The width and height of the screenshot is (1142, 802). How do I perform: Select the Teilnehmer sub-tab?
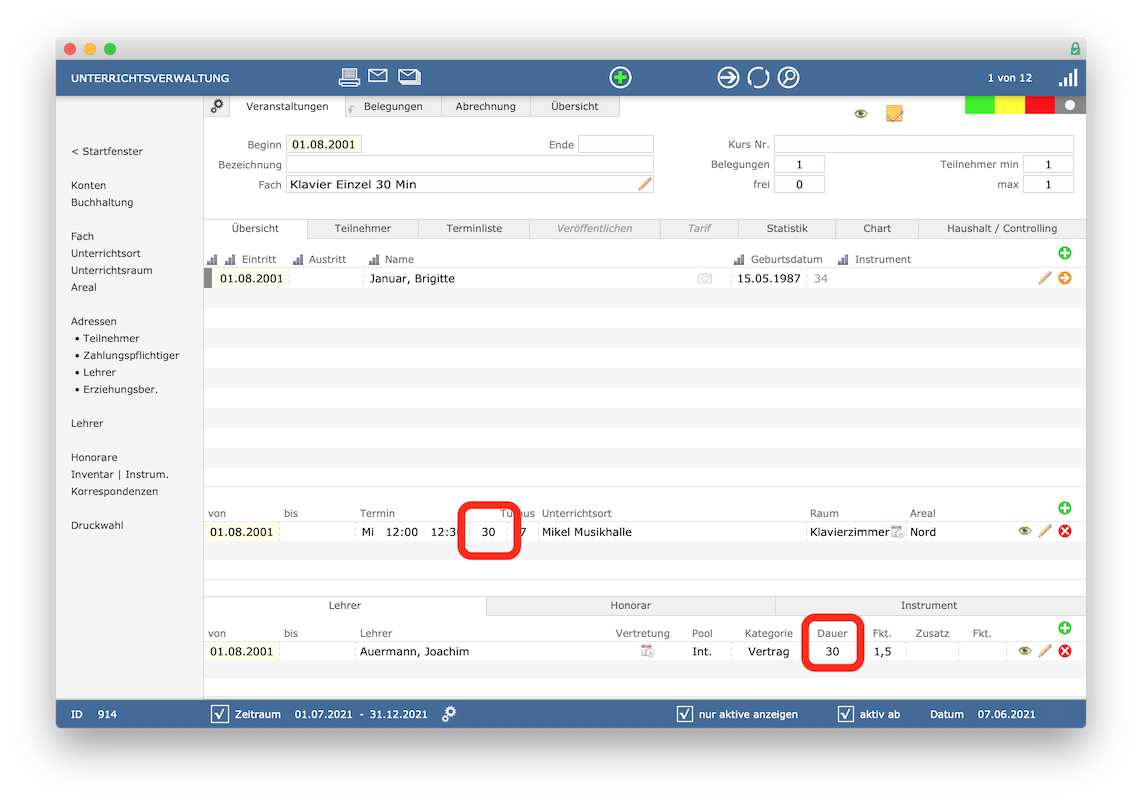[363, 229]
